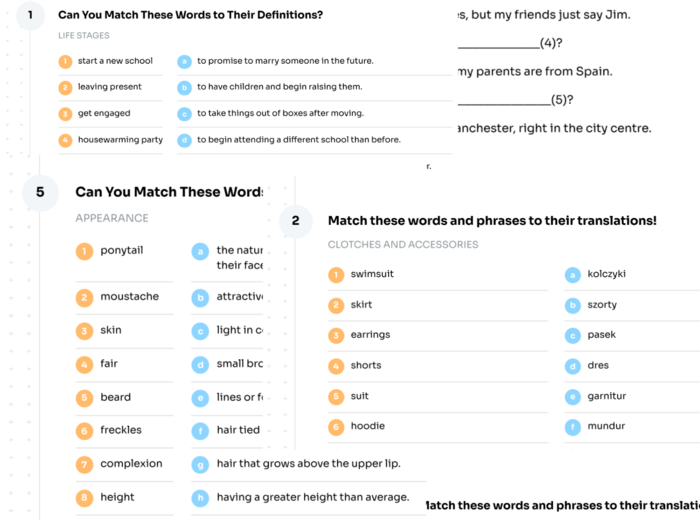Click the blank answer line for gap (5)
The width and height of the screenshot is (700, 520).
[503, 103]
